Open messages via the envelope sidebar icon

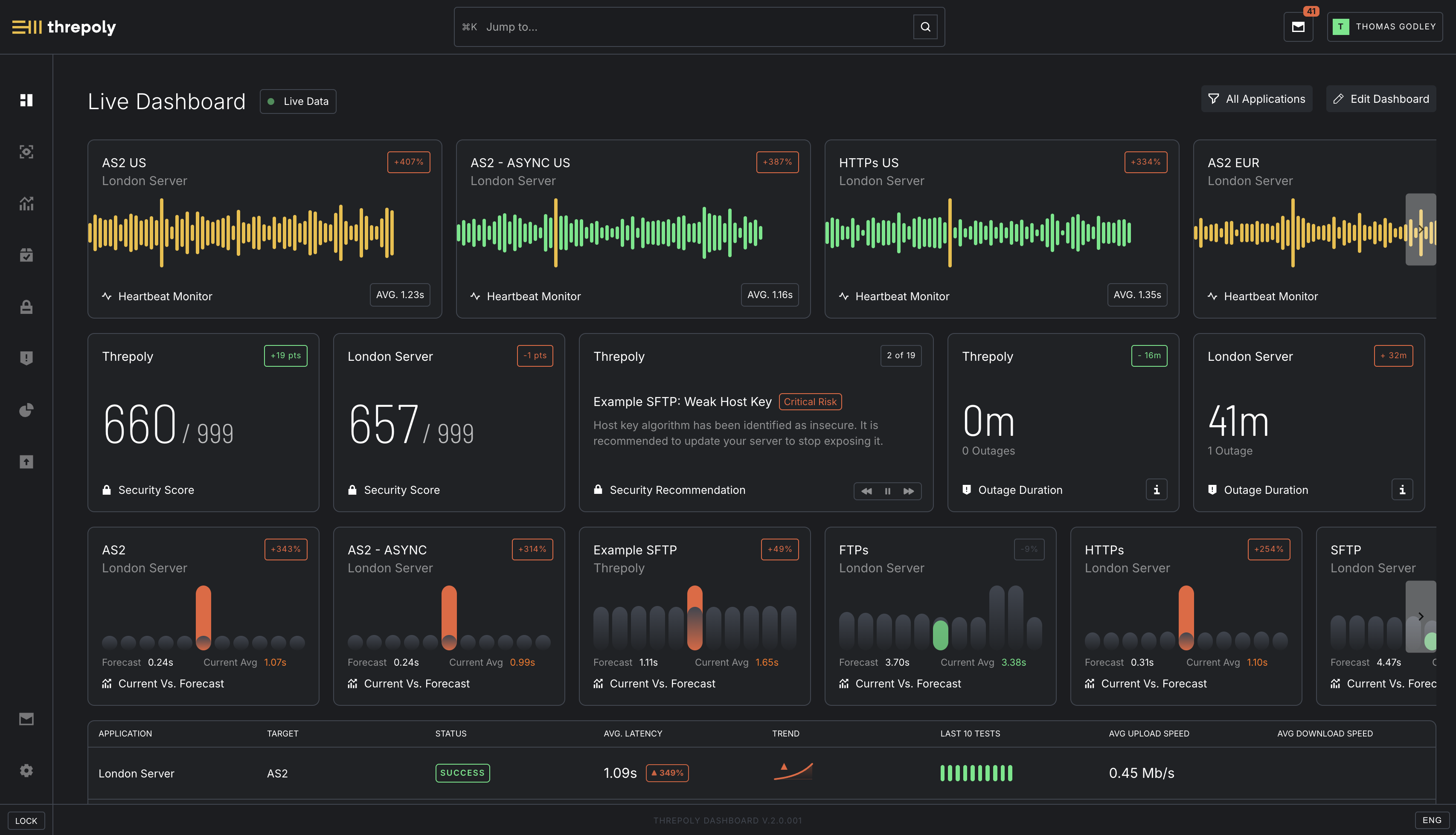pos(26,719)
